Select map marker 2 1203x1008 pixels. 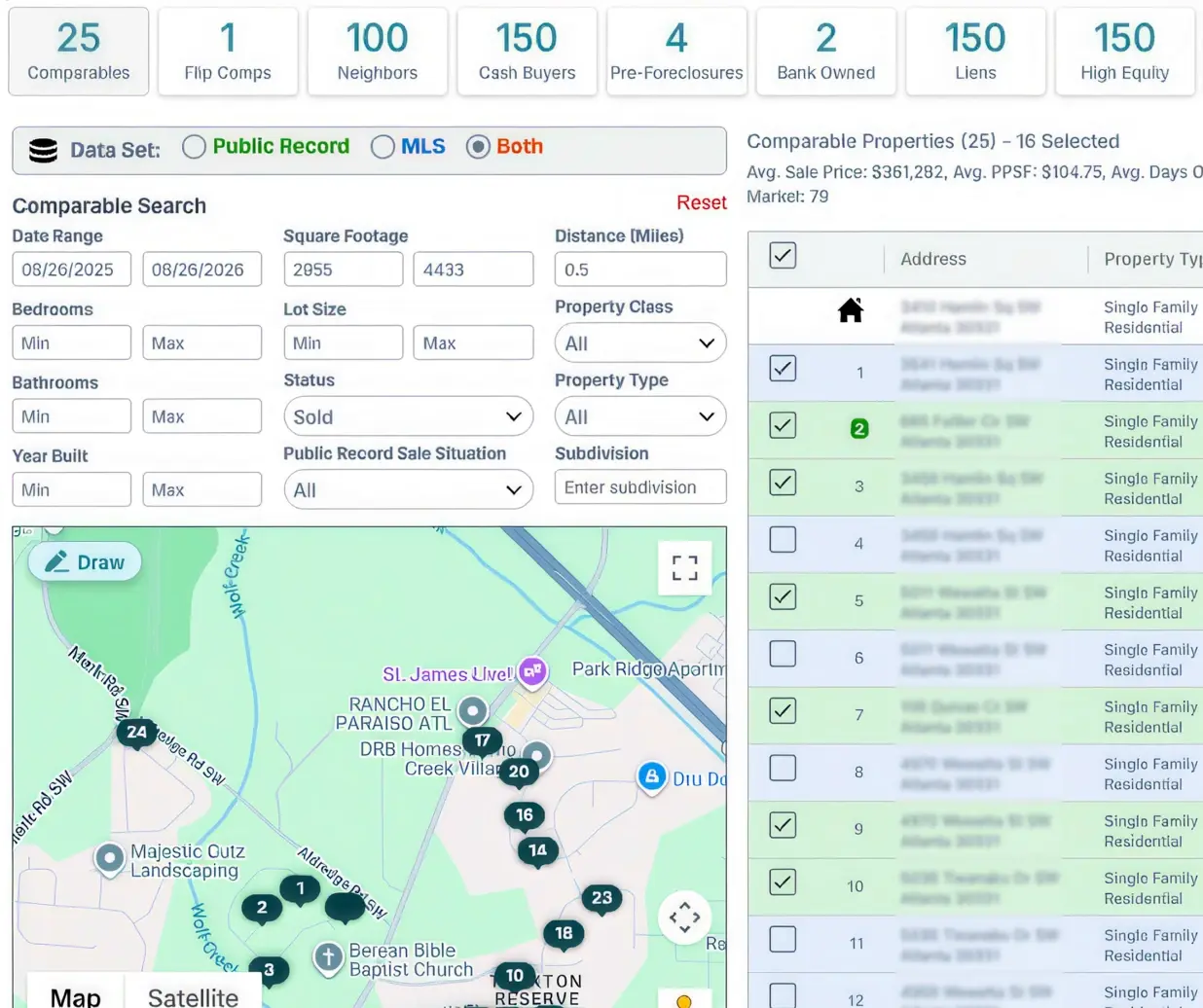(261, 909)
